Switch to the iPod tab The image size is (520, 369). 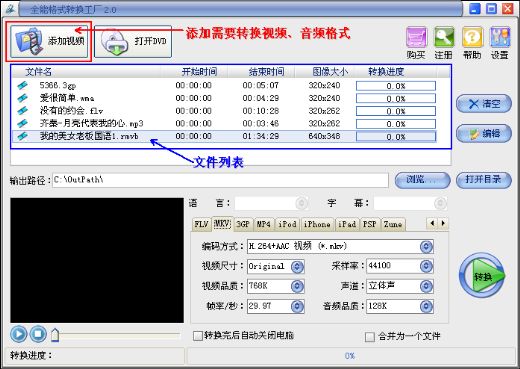(287, 224)
